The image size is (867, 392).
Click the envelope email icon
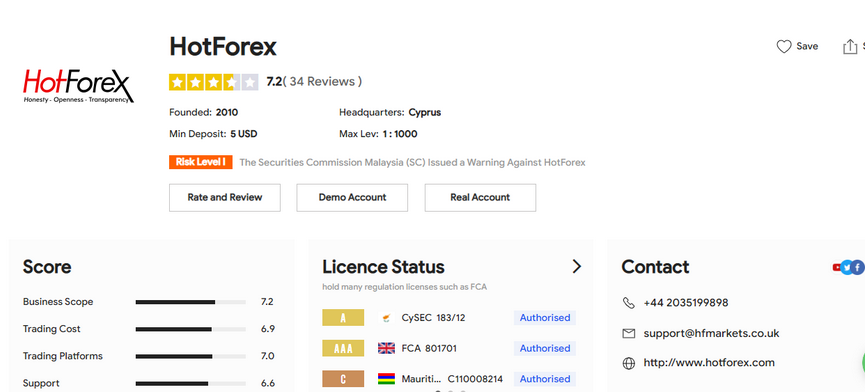tap(628, 333)
